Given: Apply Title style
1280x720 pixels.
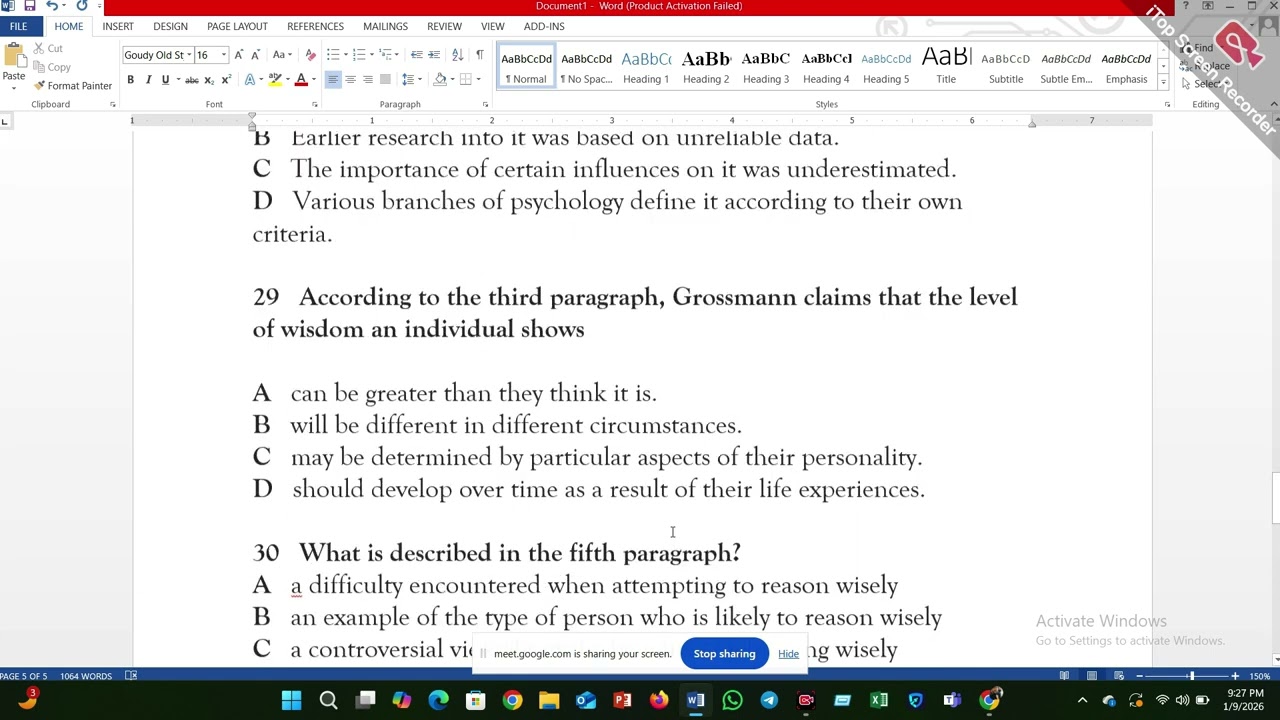Looking at the screenshot, I should tap(946, 66).
